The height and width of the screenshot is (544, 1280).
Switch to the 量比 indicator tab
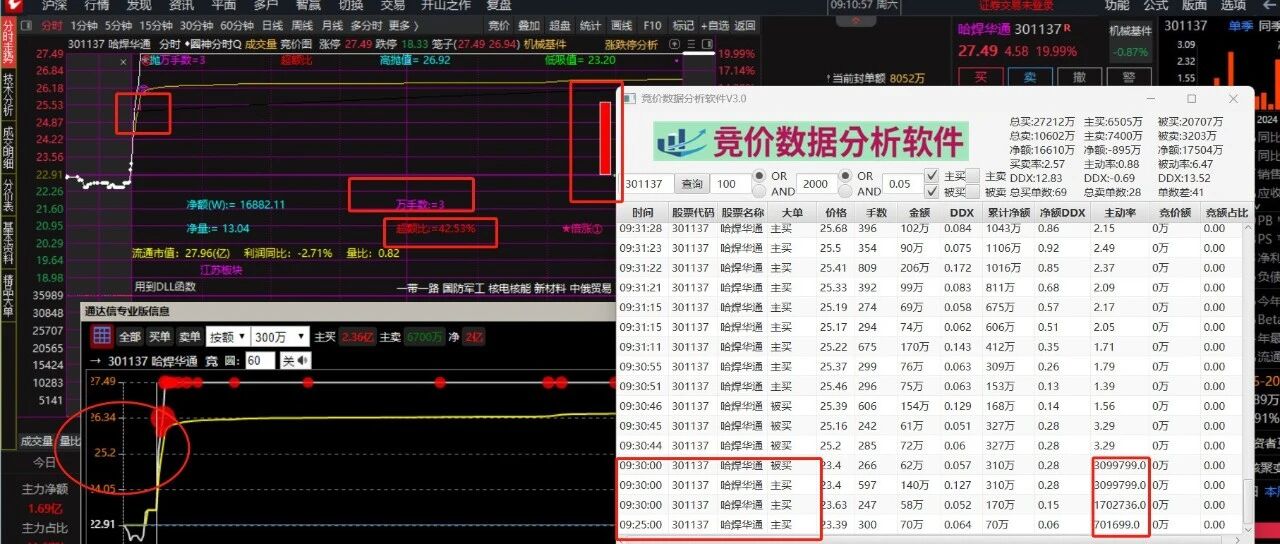70,441
